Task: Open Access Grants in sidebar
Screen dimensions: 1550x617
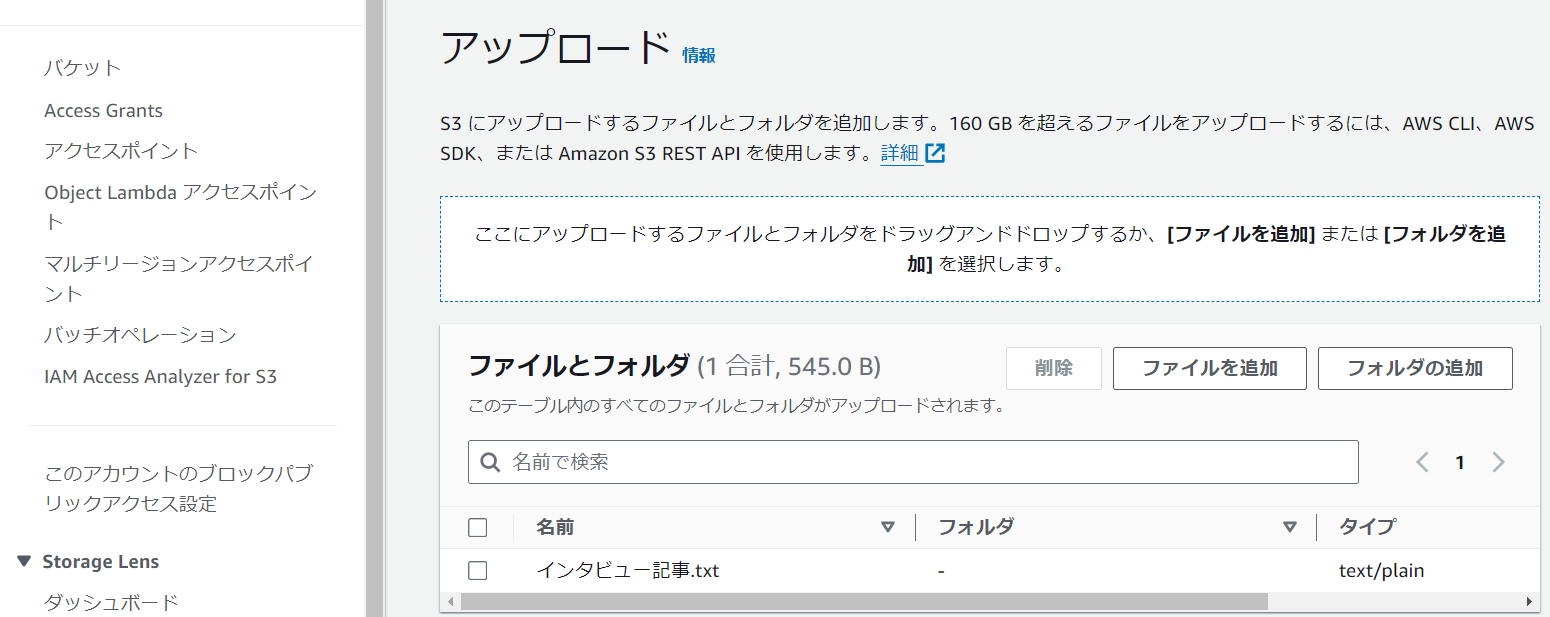Action: coord(103,111)
